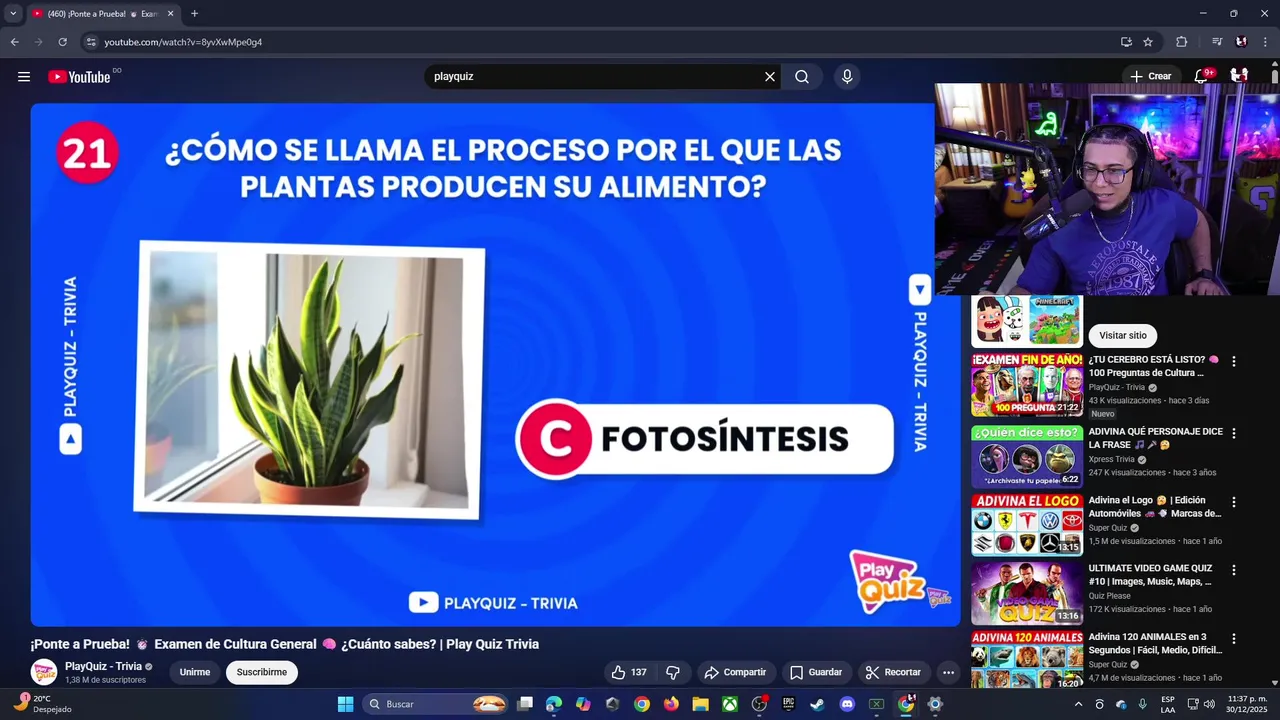
Task: Reload the current page
Action: click(62, 42)
